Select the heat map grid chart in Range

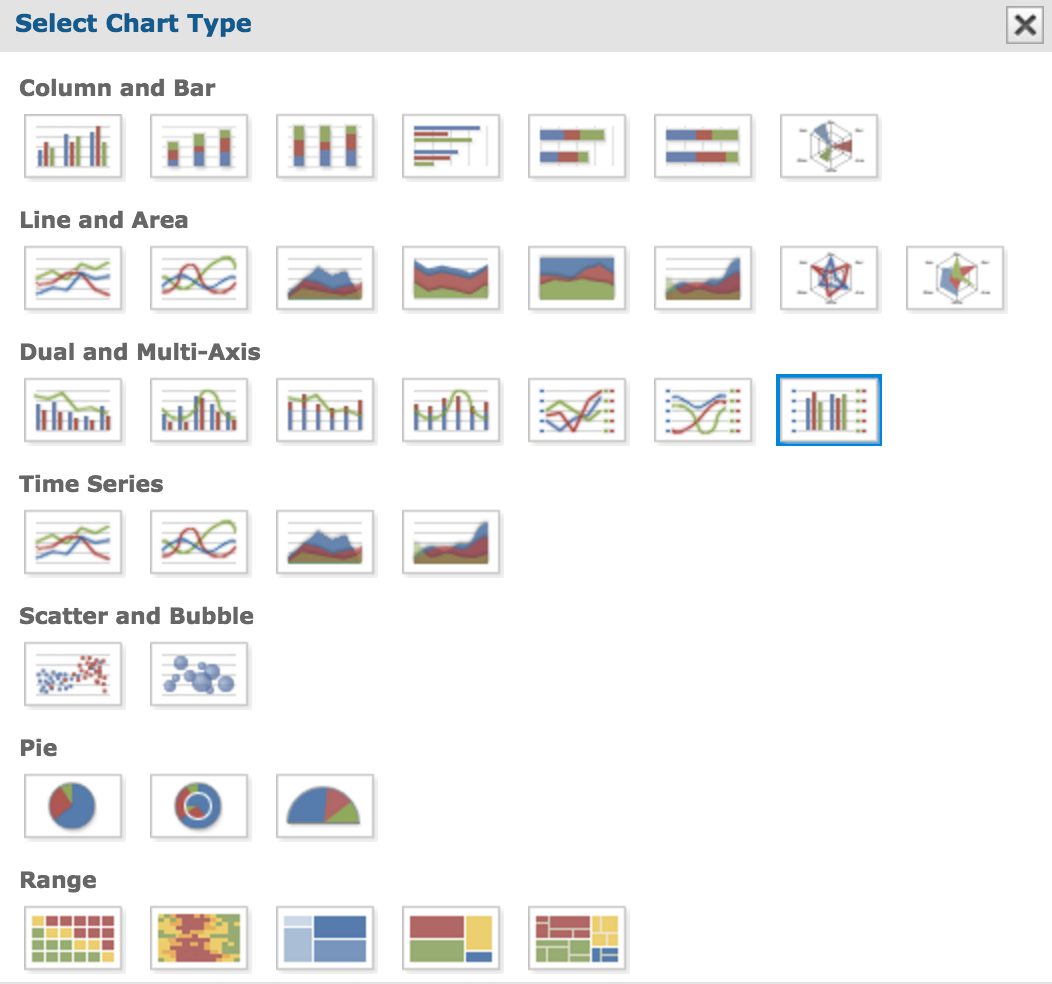tap(73, 938)
